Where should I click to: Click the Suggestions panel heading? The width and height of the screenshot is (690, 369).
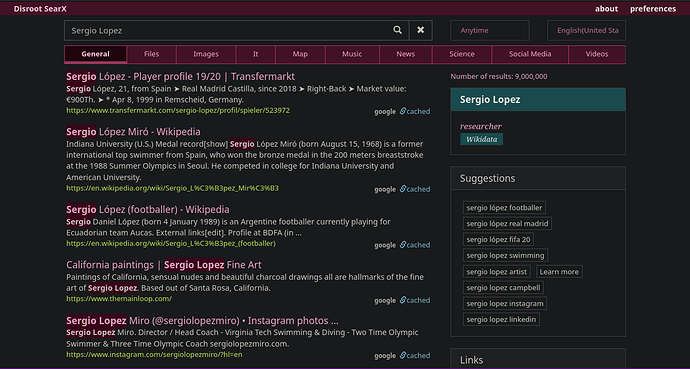487,178
